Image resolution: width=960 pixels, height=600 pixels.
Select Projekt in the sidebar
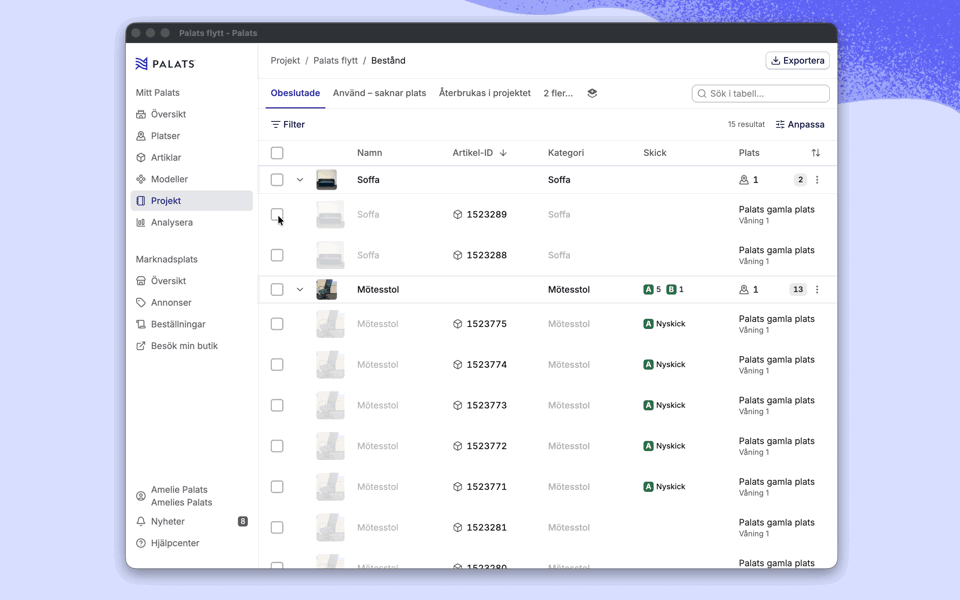192,201
